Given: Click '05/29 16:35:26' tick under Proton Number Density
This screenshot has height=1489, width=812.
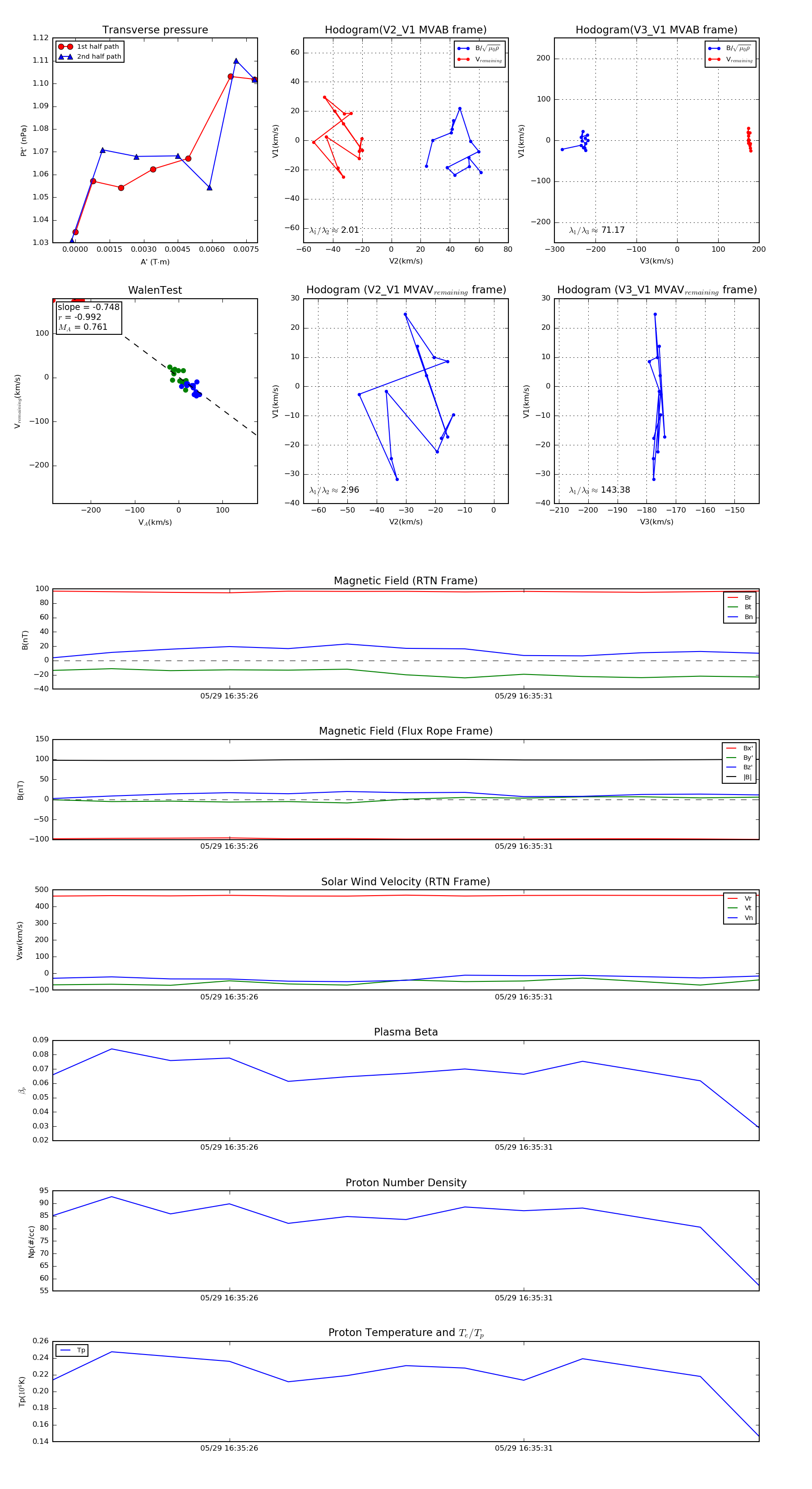Looking at the screenshot, I should click(230, 1298).
